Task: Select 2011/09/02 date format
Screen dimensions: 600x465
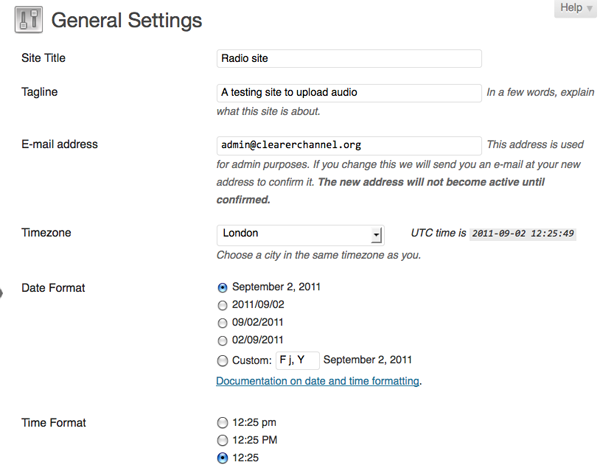Action: click(x=223, y=305)
